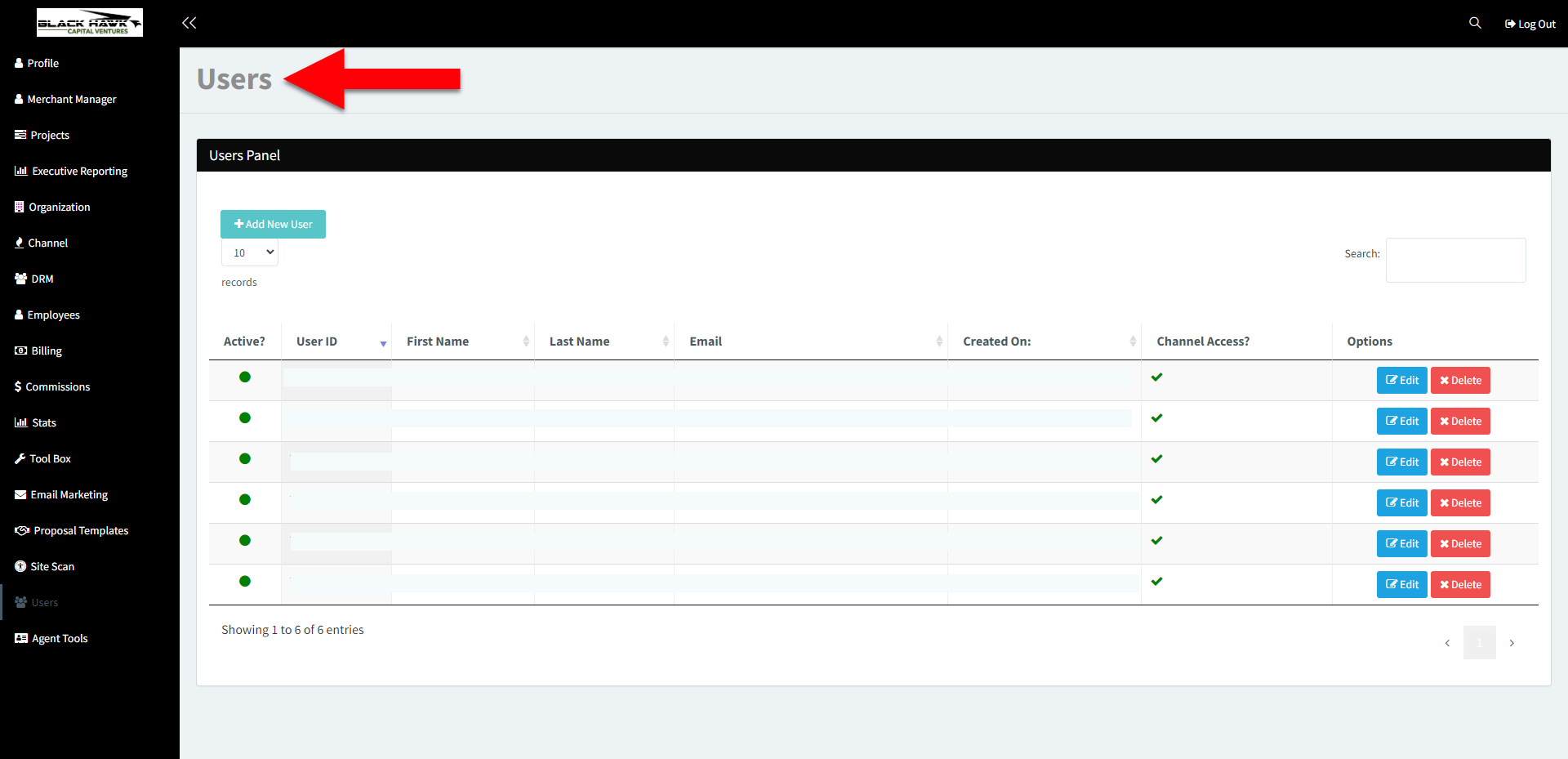Click the channel access checkmark in the second row
The image size is (1568, 759).
pyautogui.click(x=1156, y=417)
